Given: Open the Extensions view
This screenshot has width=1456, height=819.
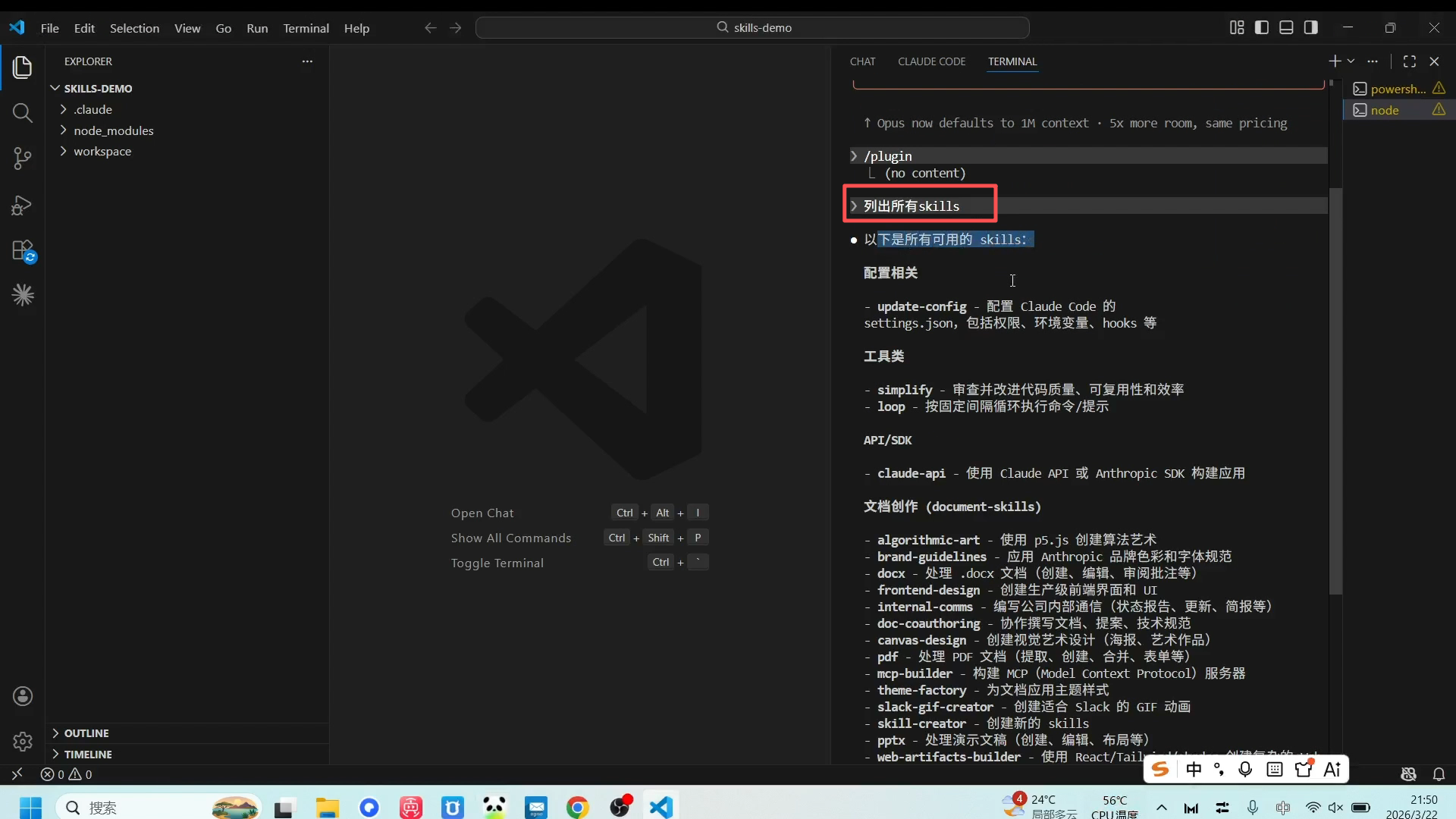Looking at the screenshot, I should [x=23, y=250].
